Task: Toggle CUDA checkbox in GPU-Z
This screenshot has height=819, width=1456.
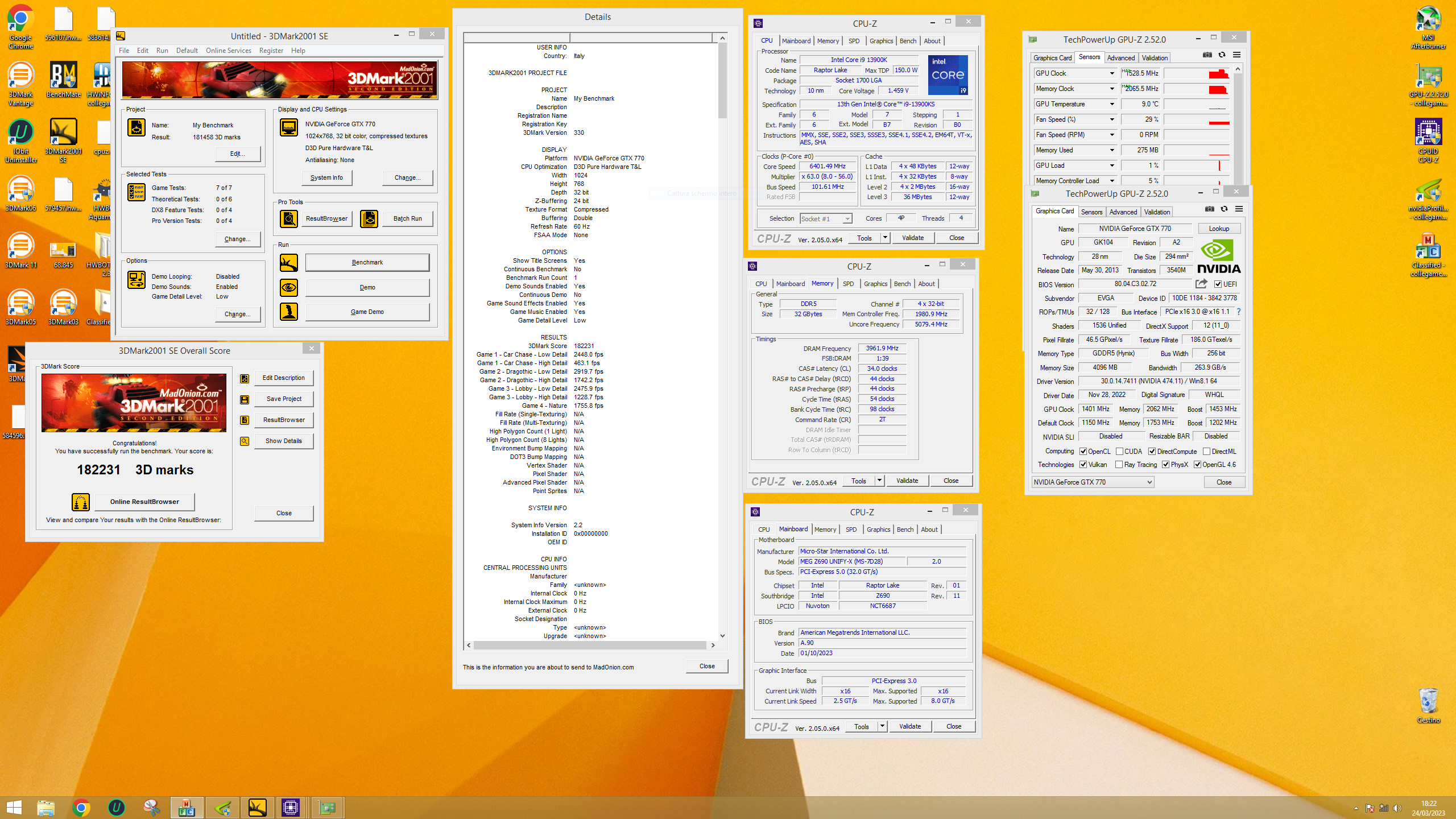Action: tap(1119, 452)
